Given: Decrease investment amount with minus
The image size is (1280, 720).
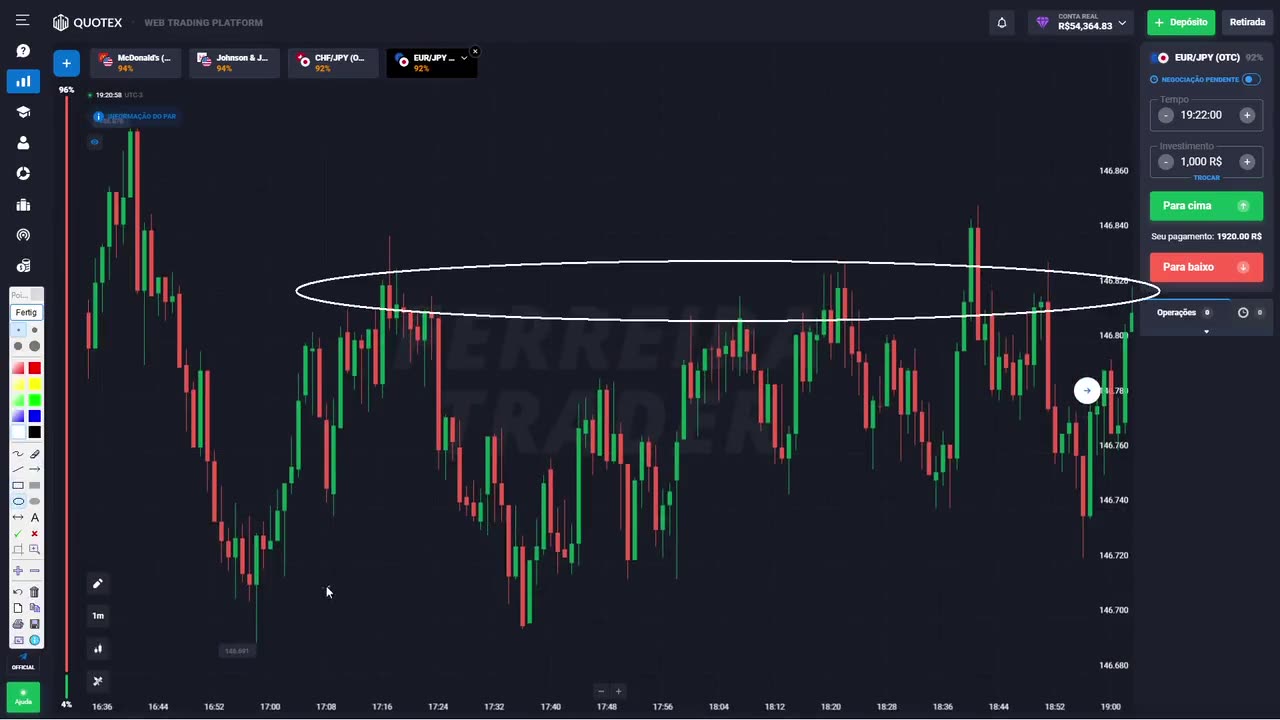Looking at the screenshot, I should click(x=1165, y=162).
